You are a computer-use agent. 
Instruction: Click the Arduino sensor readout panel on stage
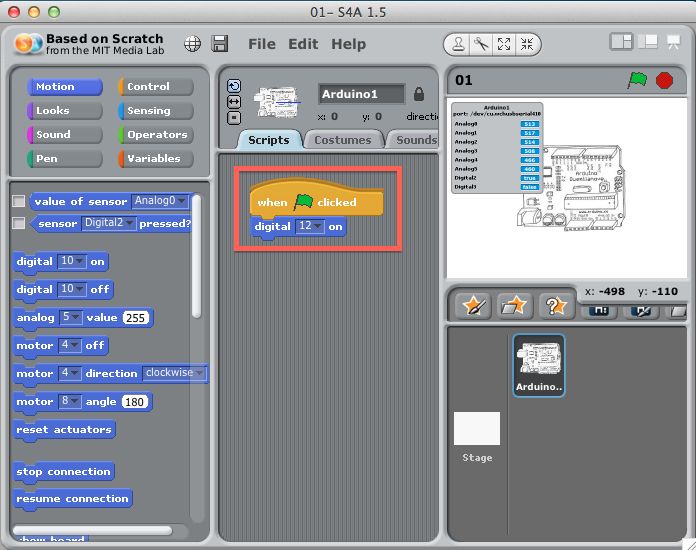(497, 148)
